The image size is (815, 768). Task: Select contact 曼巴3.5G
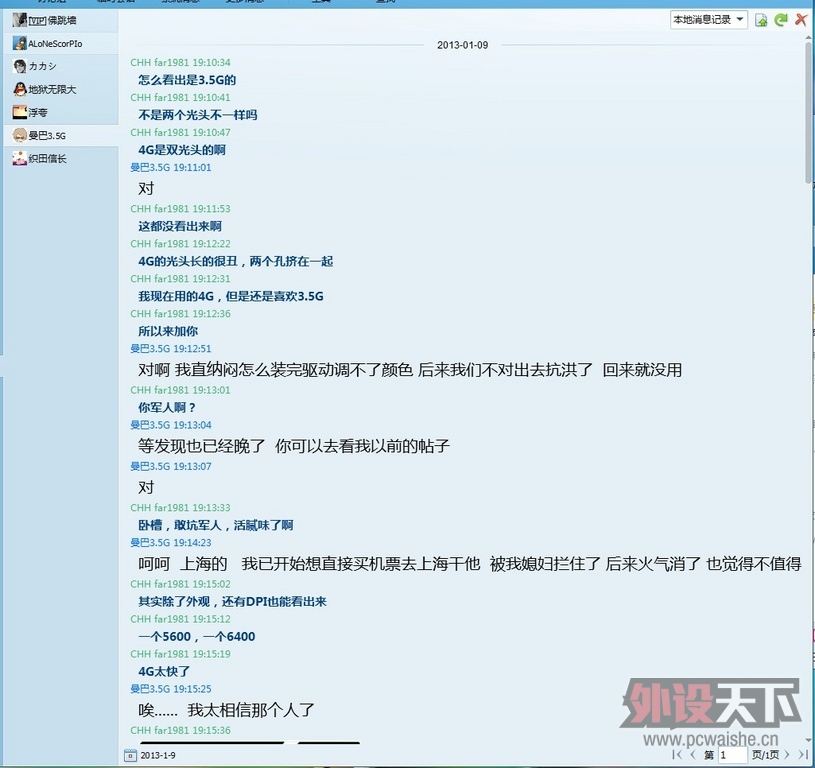61,136
